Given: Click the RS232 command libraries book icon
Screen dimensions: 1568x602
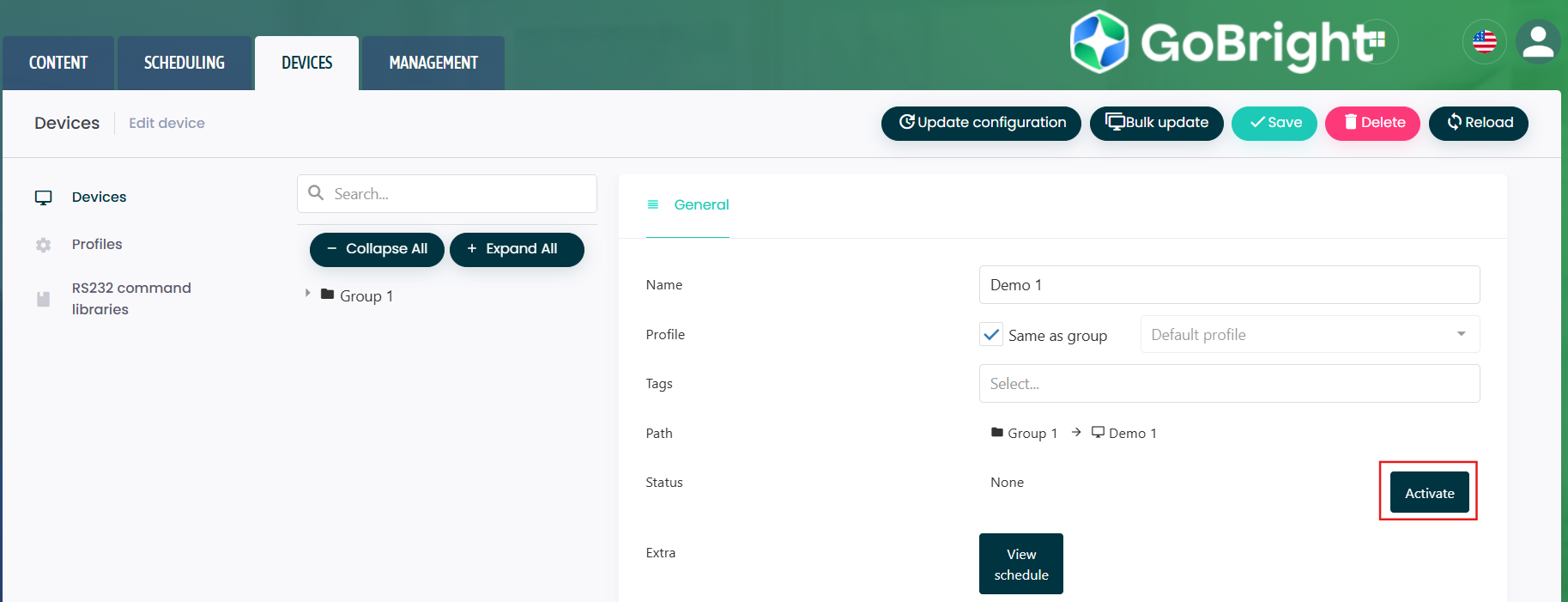Looking at the screenshot, I should point(44,299).
